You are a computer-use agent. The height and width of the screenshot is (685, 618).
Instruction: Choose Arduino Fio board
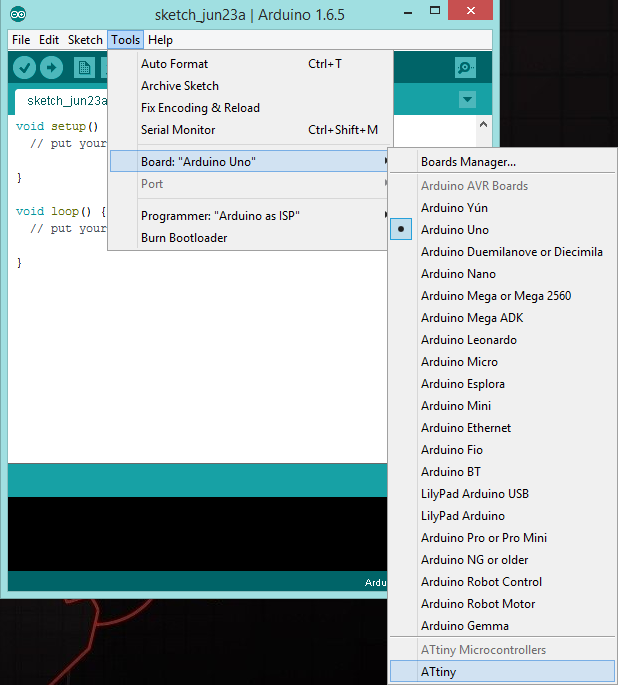pos(502,450)
